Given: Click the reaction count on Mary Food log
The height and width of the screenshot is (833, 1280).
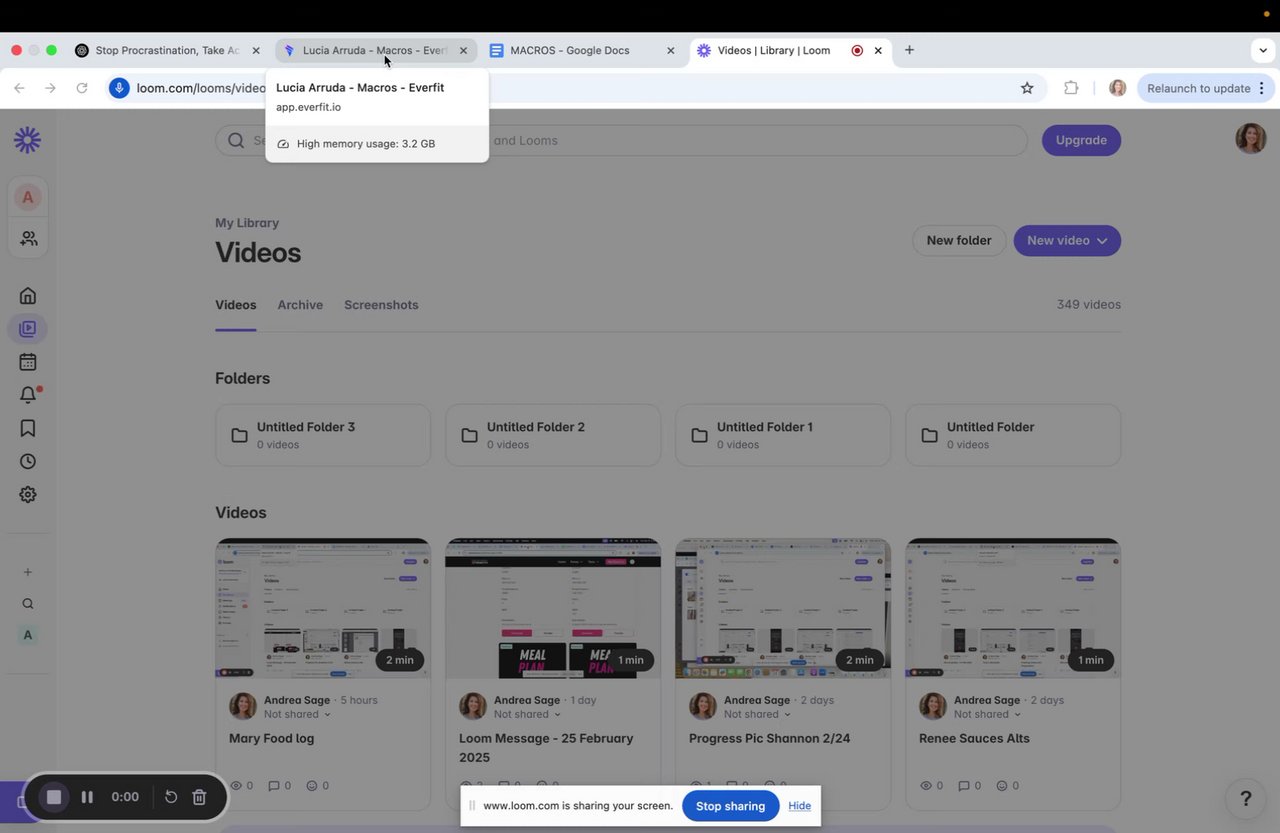Looking at the screenshot, I should pyautogui.click(x=318, y=786).
